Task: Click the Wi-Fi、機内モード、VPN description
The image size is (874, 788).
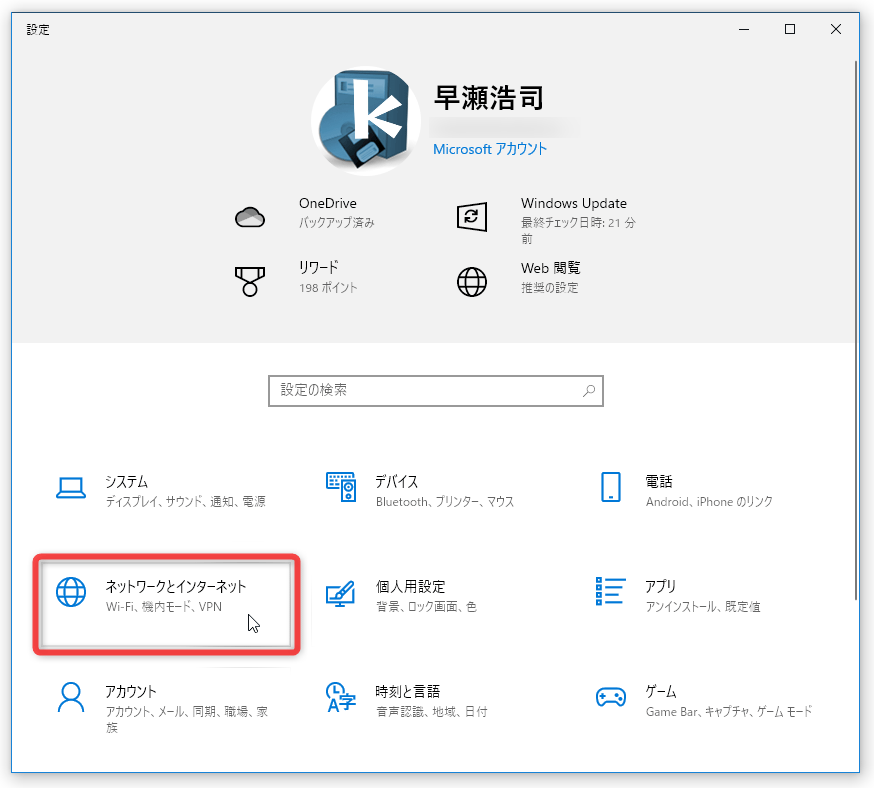Action: pos(164,606)
